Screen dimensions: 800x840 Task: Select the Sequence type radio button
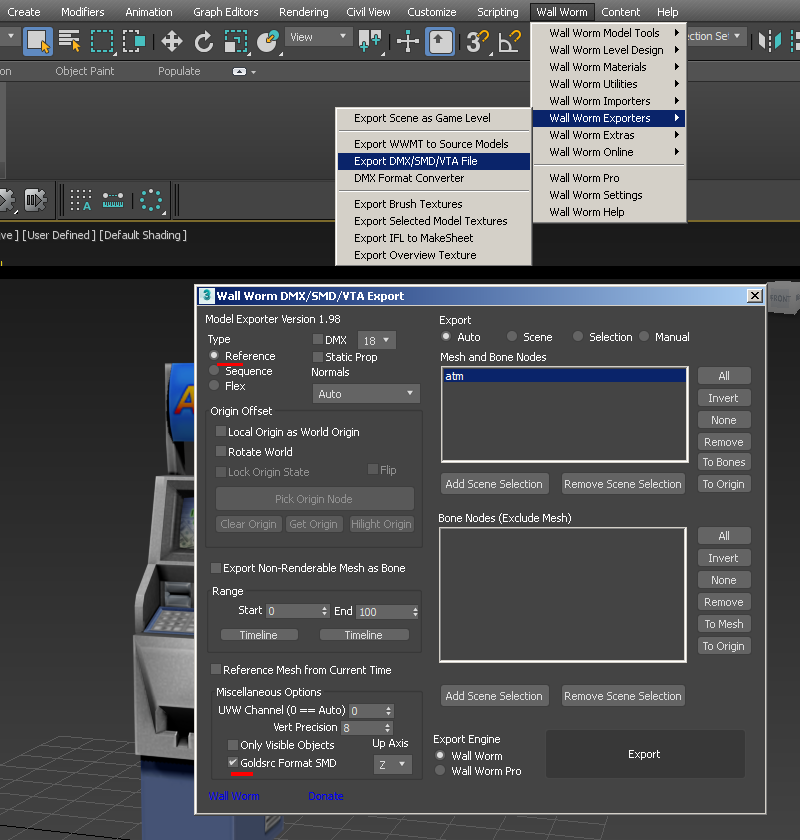pyautogui.click(x=214, y=370)
